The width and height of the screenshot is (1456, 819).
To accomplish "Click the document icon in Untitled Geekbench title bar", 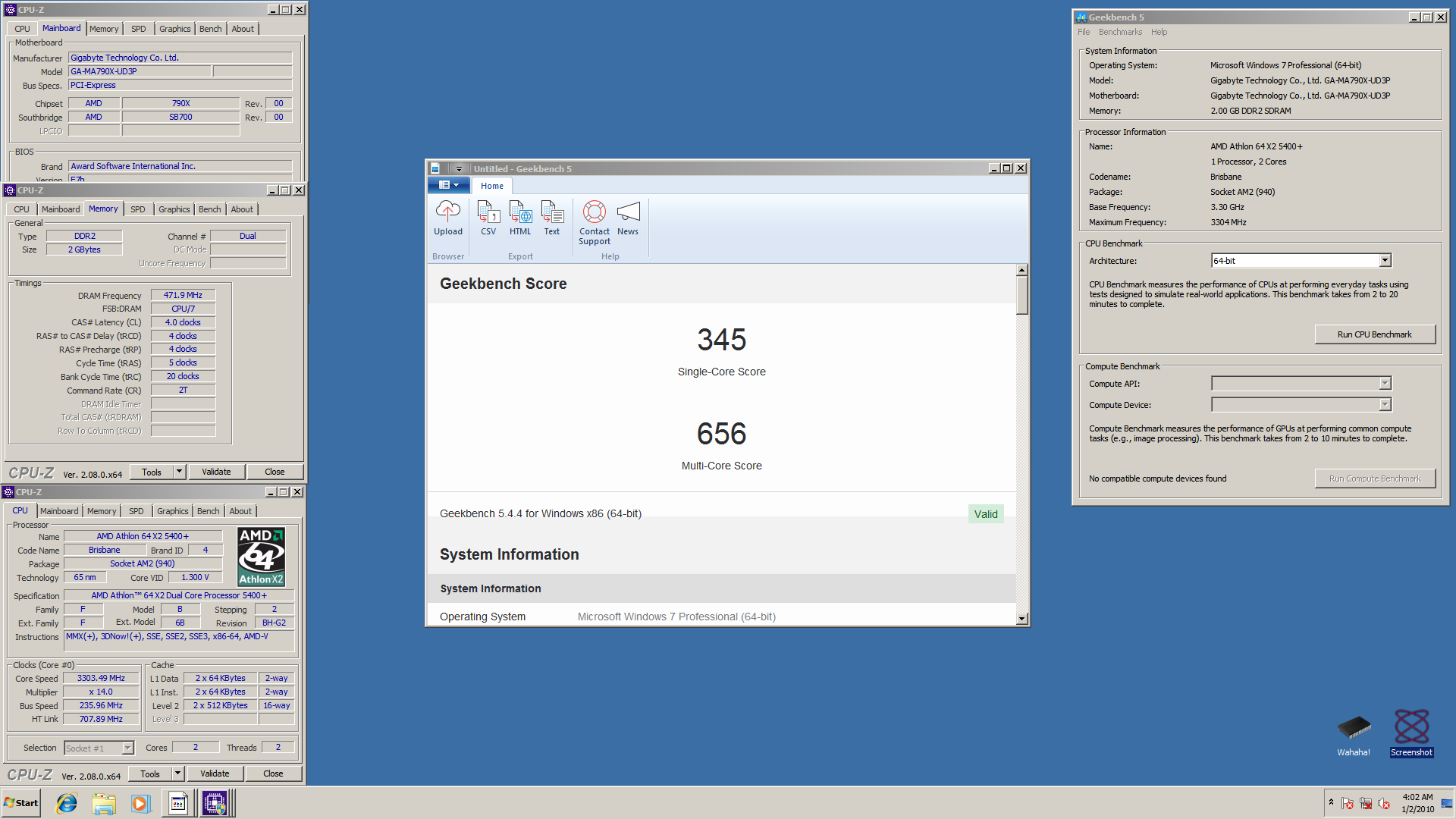I will 435,168.
